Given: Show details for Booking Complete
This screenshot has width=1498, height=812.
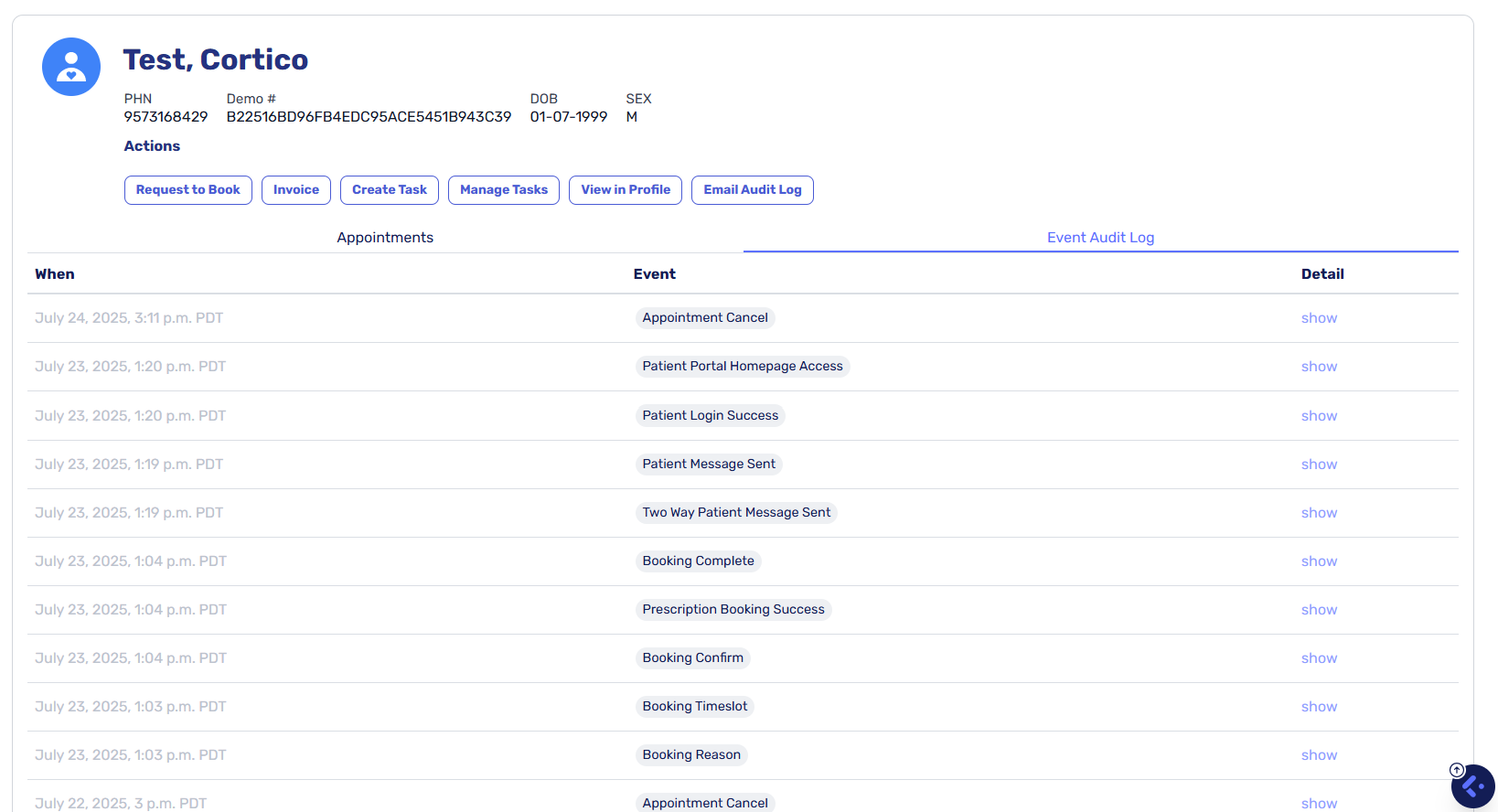Looking at the screenshot, I should (x=1319, y=561).
